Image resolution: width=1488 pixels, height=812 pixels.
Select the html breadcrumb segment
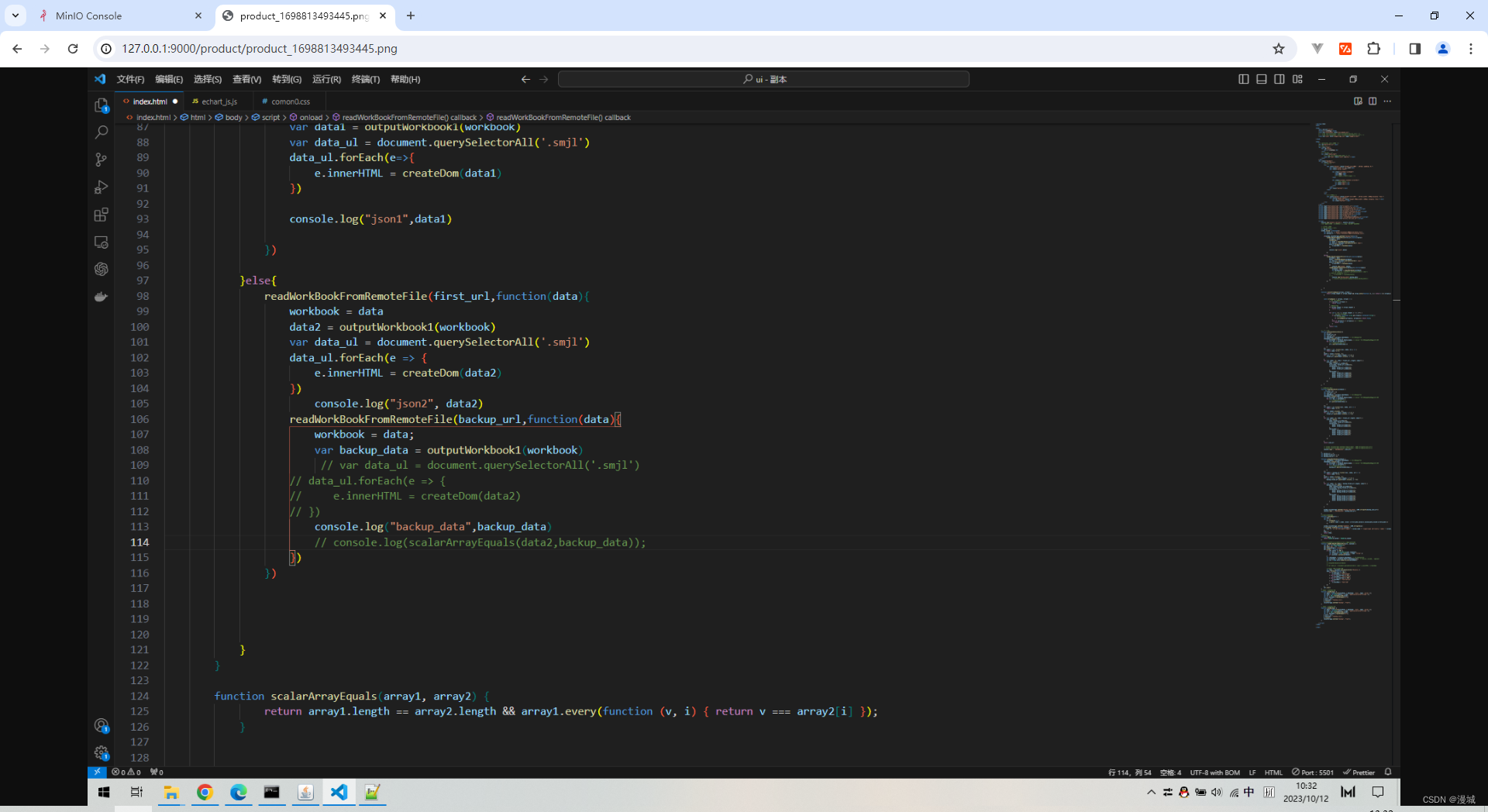(194, 118)
